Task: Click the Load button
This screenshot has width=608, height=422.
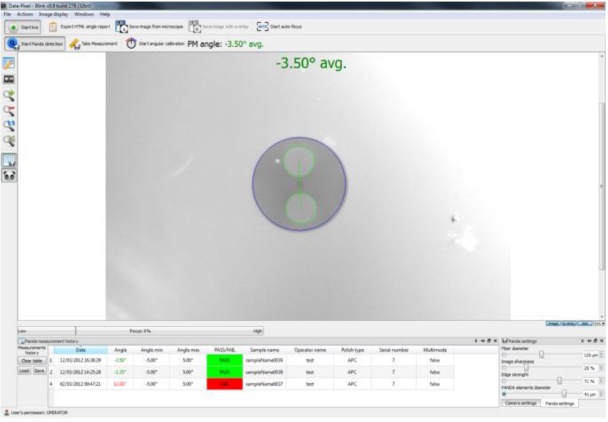Action: tap(25, 370)
